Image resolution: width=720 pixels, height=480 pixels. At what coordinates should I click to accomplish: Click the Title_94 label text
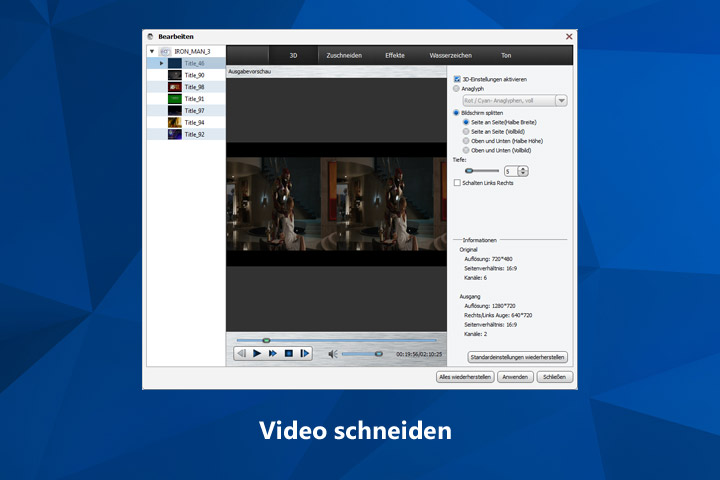pos(194,123)
